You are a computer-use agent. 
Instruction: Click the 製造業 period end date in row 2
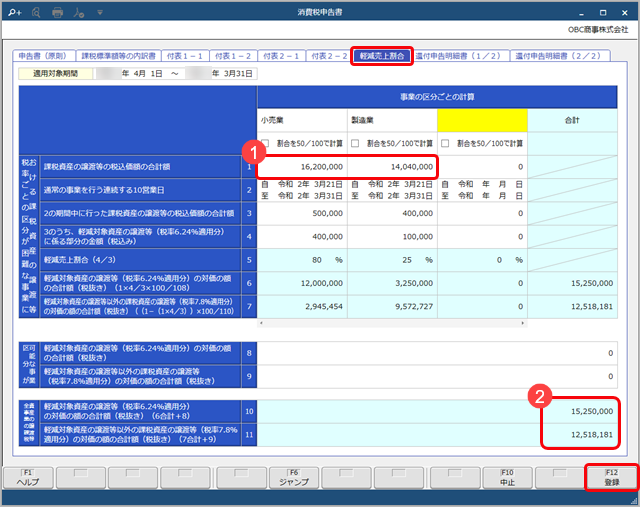[x=400, y=196]
